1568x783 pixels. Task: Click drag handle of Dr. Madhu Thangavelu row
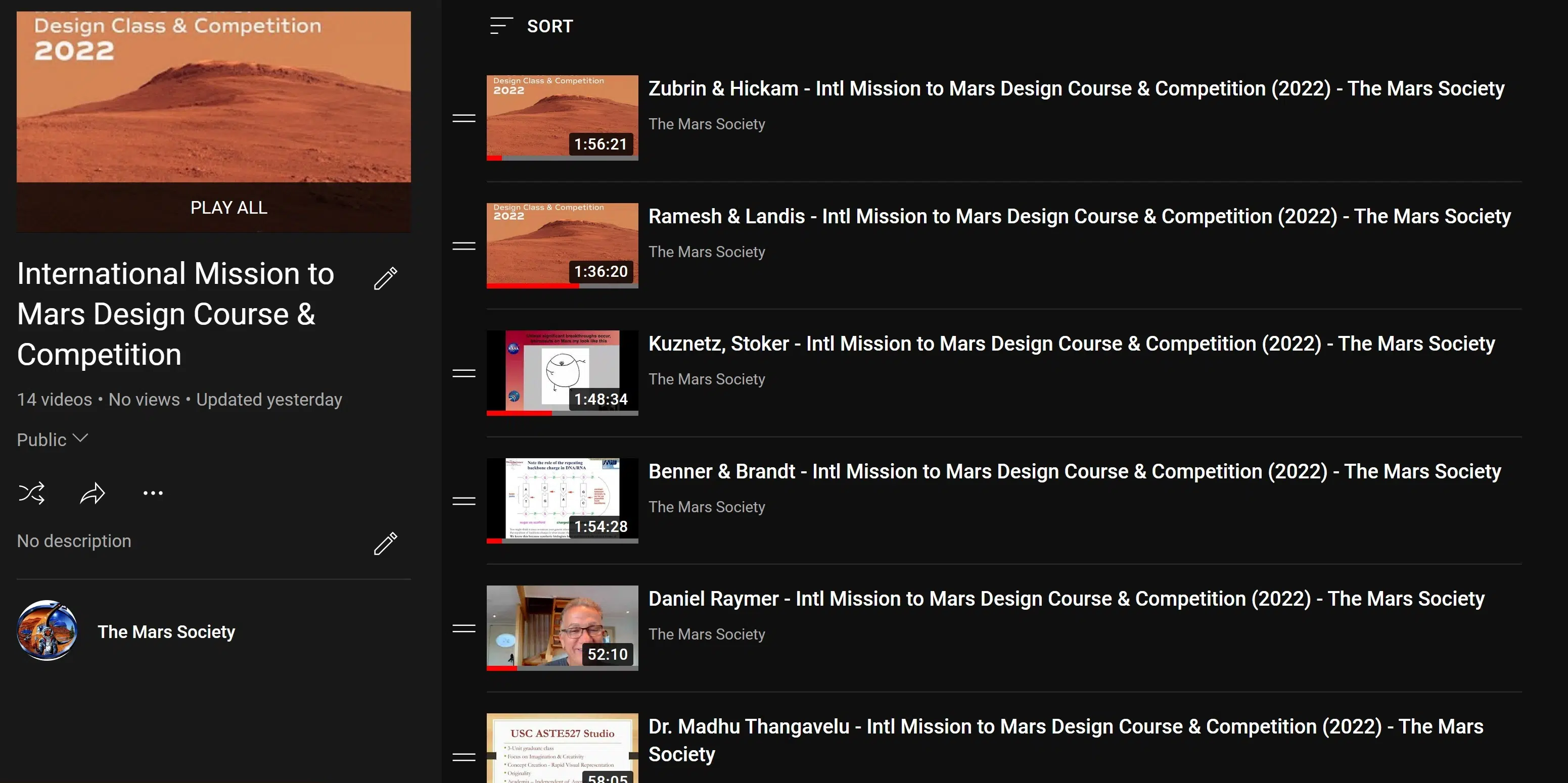[x=464, y=757]
